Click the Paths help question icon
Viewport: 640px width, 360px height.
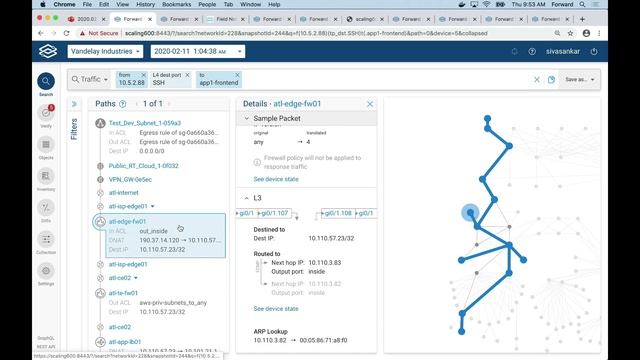click(122, 104)
